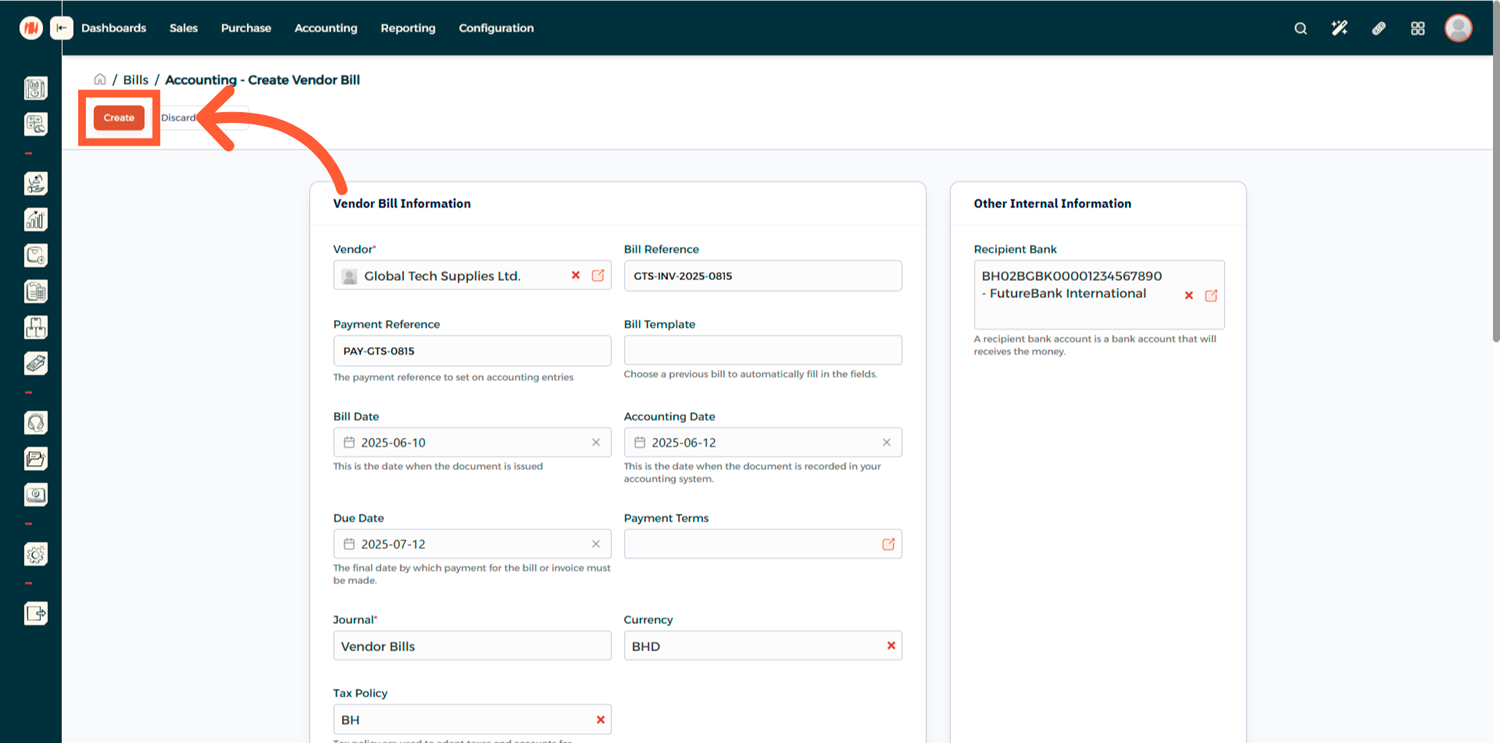Click the Bill Reference input field

(x=762, y=276)
